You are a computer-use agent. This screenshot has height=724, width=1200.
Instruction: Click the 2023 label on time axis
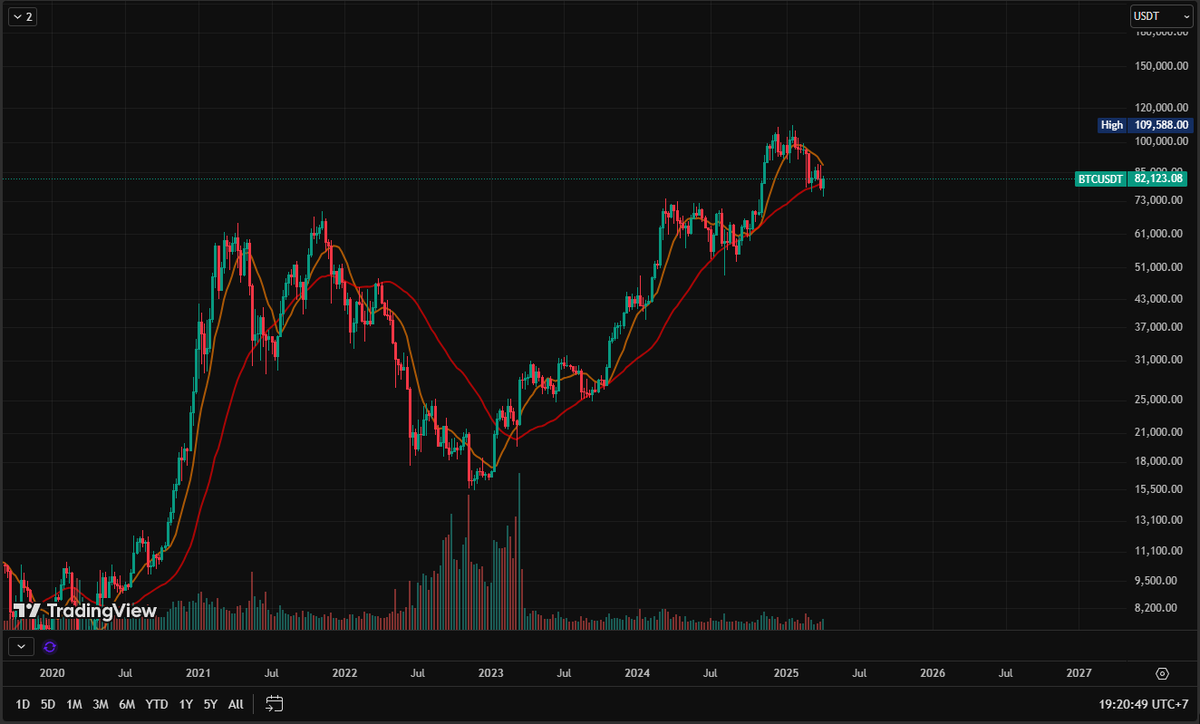[491, 674]
